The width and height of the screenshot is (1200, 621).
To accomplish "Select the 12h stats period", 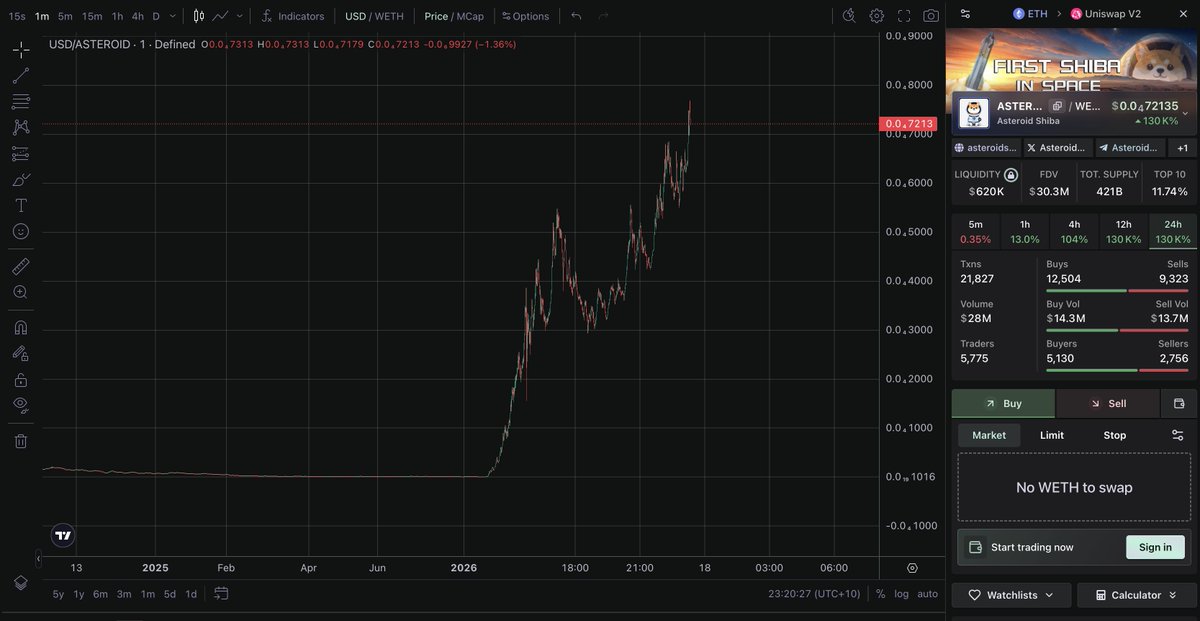I will (1123, 232).
